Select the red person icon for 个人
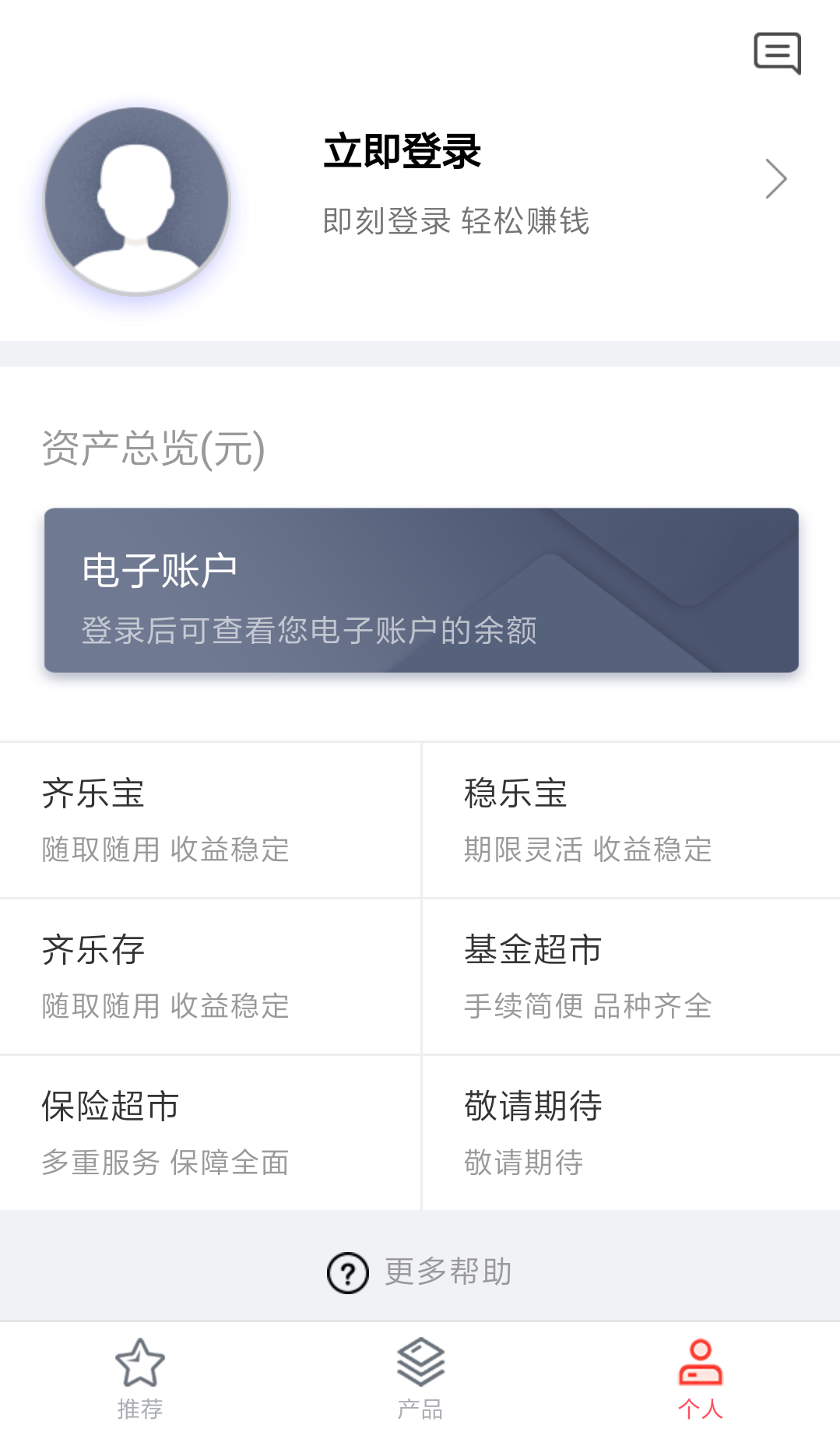 coord(701,1362)
